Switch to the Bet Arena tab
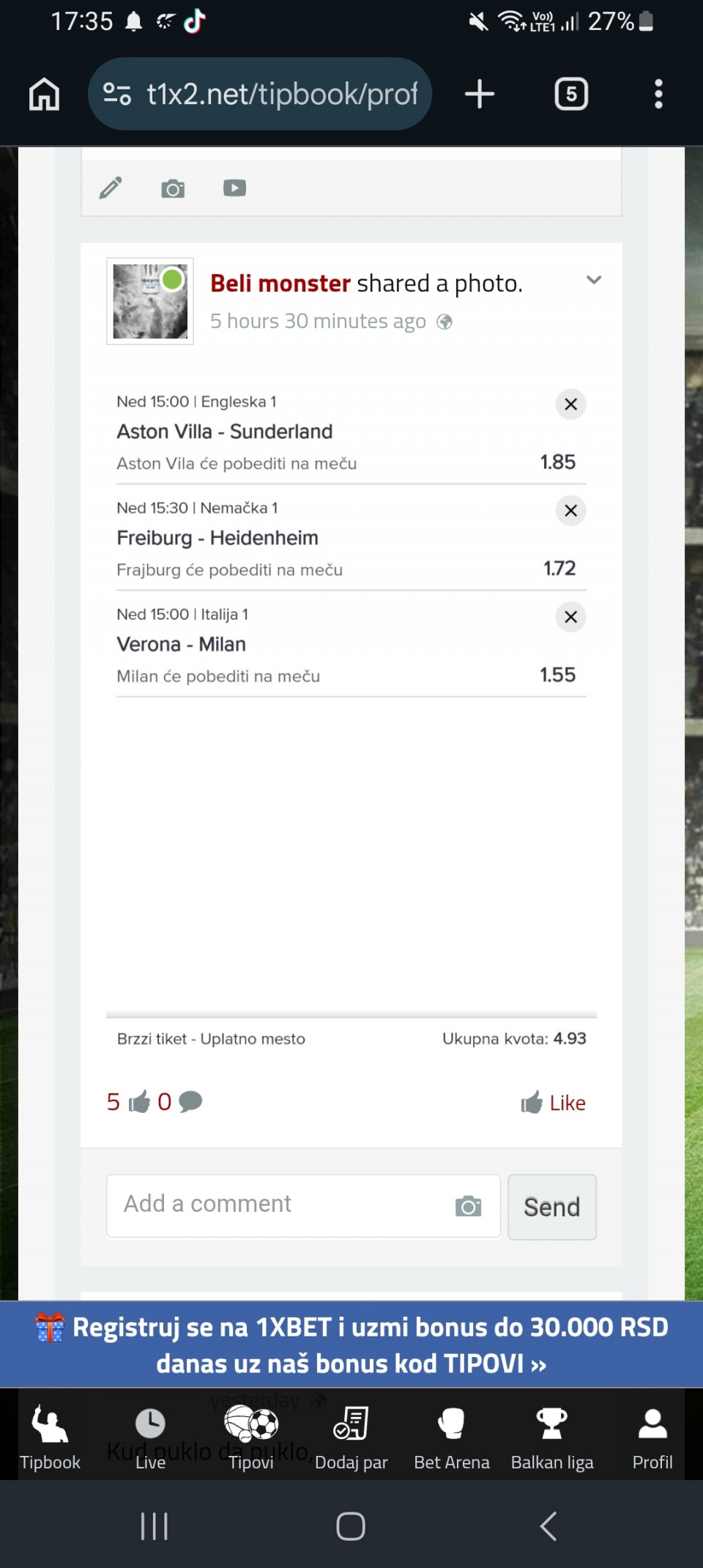703x1568 pixels. [x=451, y=1438]
